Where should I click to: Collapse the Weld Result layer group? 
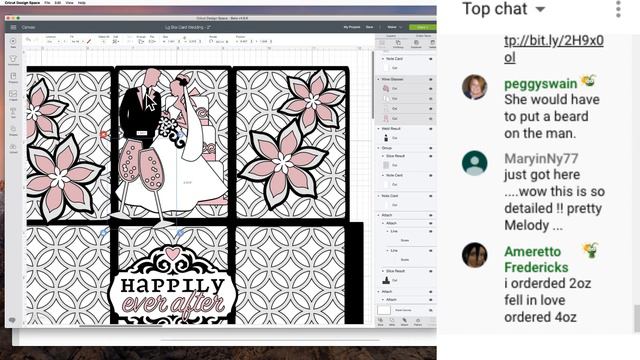point(378,129)
